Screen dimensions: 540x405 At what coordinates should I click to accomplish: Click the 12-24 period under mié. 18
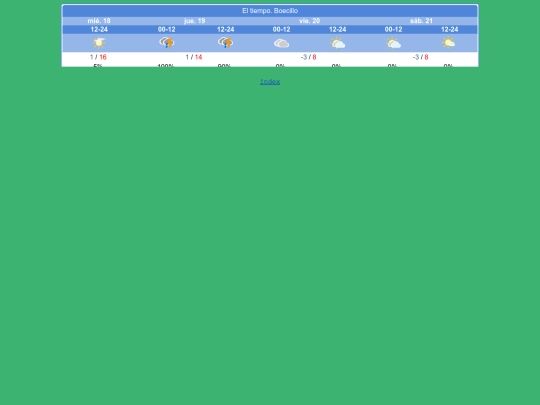coord(99,30)
